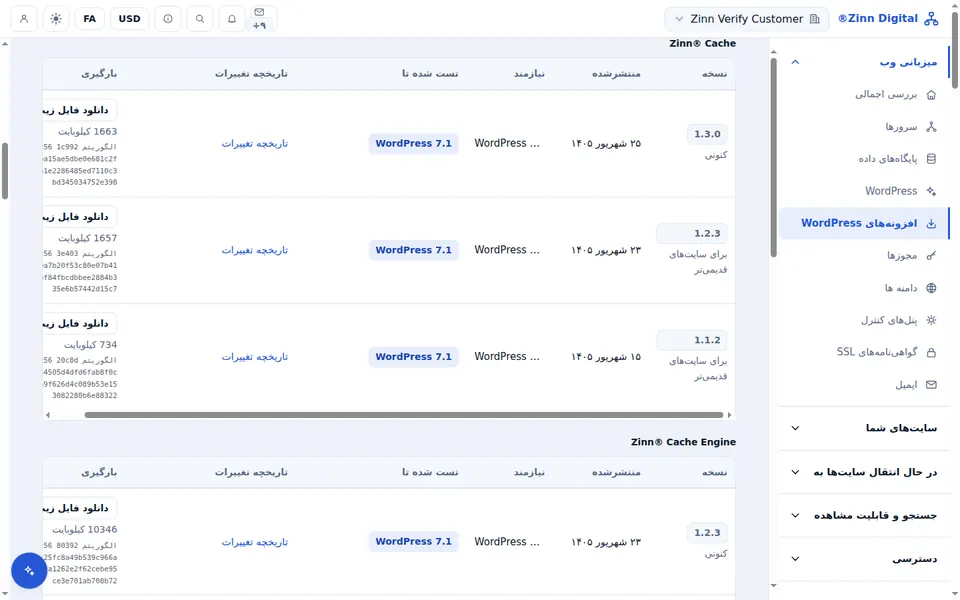Expand the در حال انتقال سایت‌ها به section
This screenshot has height=600, width=960.
coord(864,472)
